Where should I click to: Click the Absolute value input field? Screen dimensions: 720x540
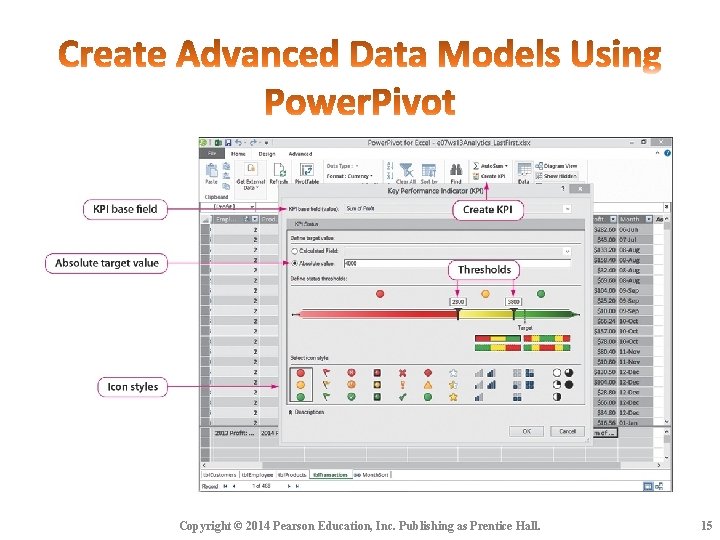coord(457,264)
